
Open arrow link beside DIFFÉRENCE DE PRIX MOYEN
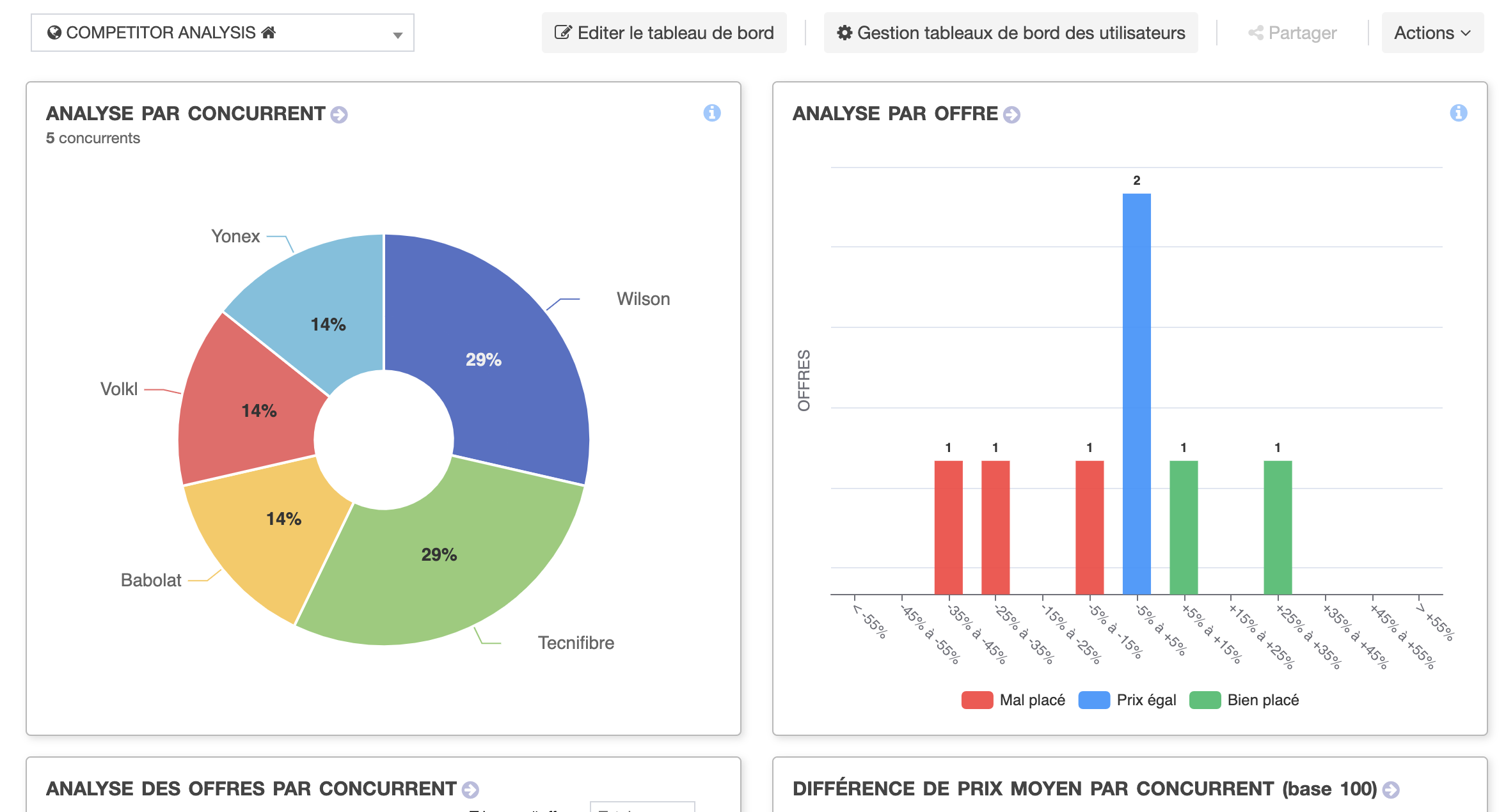pyautogui.click(x=1391, y=790)
